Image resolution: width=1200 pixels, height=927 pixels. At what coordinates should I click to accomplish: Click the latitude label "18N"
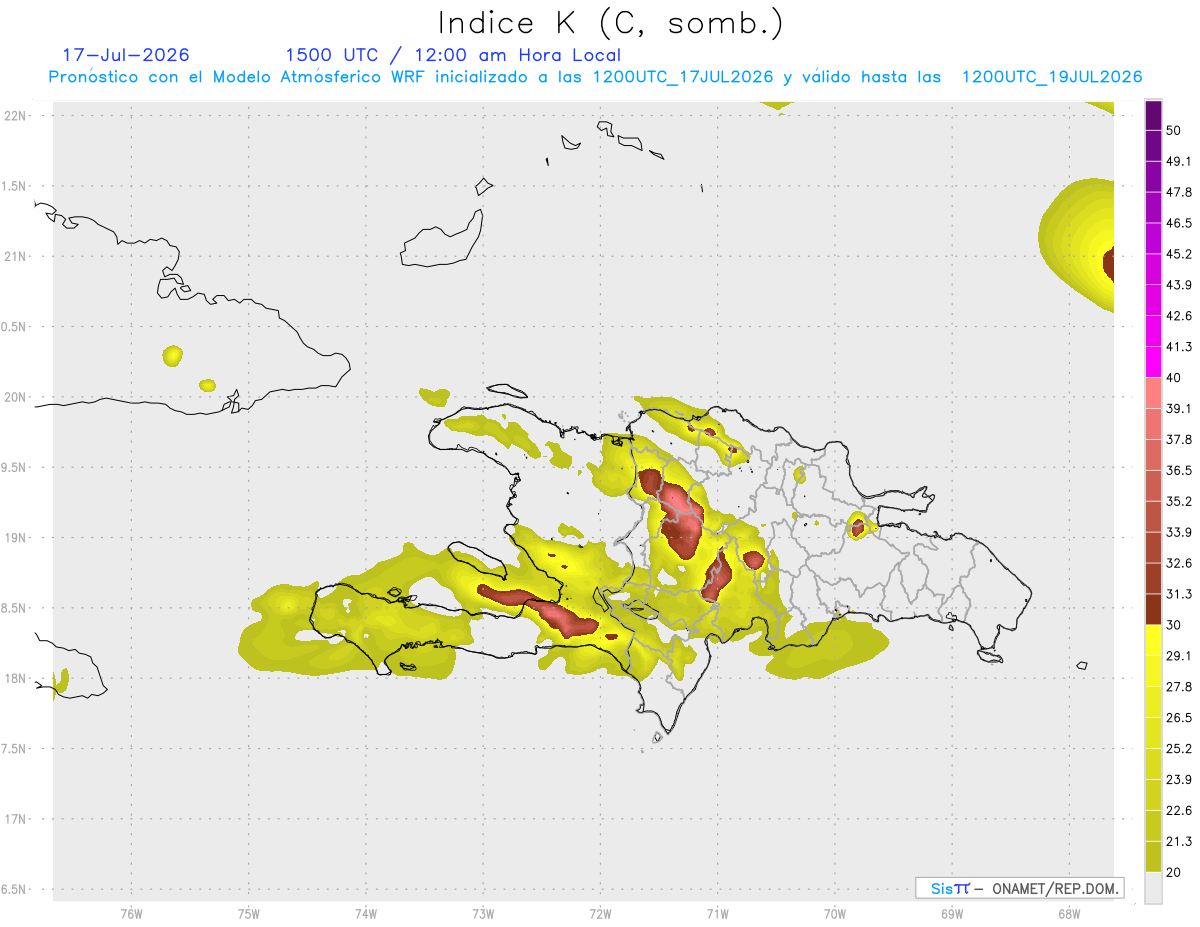(15, 678)
